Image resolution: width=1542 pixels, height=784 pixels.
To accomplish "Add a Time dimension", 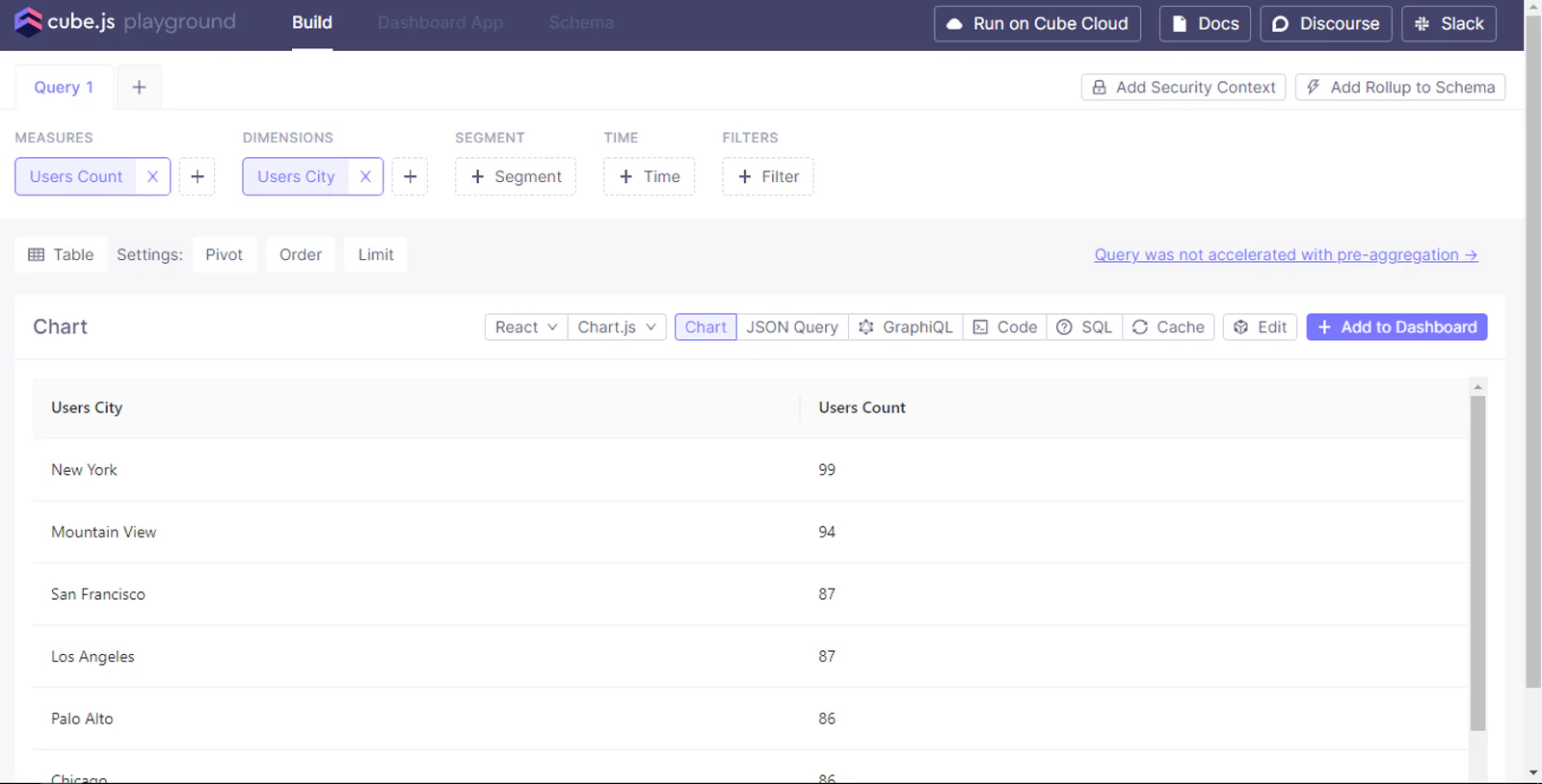I will point(650,176).
